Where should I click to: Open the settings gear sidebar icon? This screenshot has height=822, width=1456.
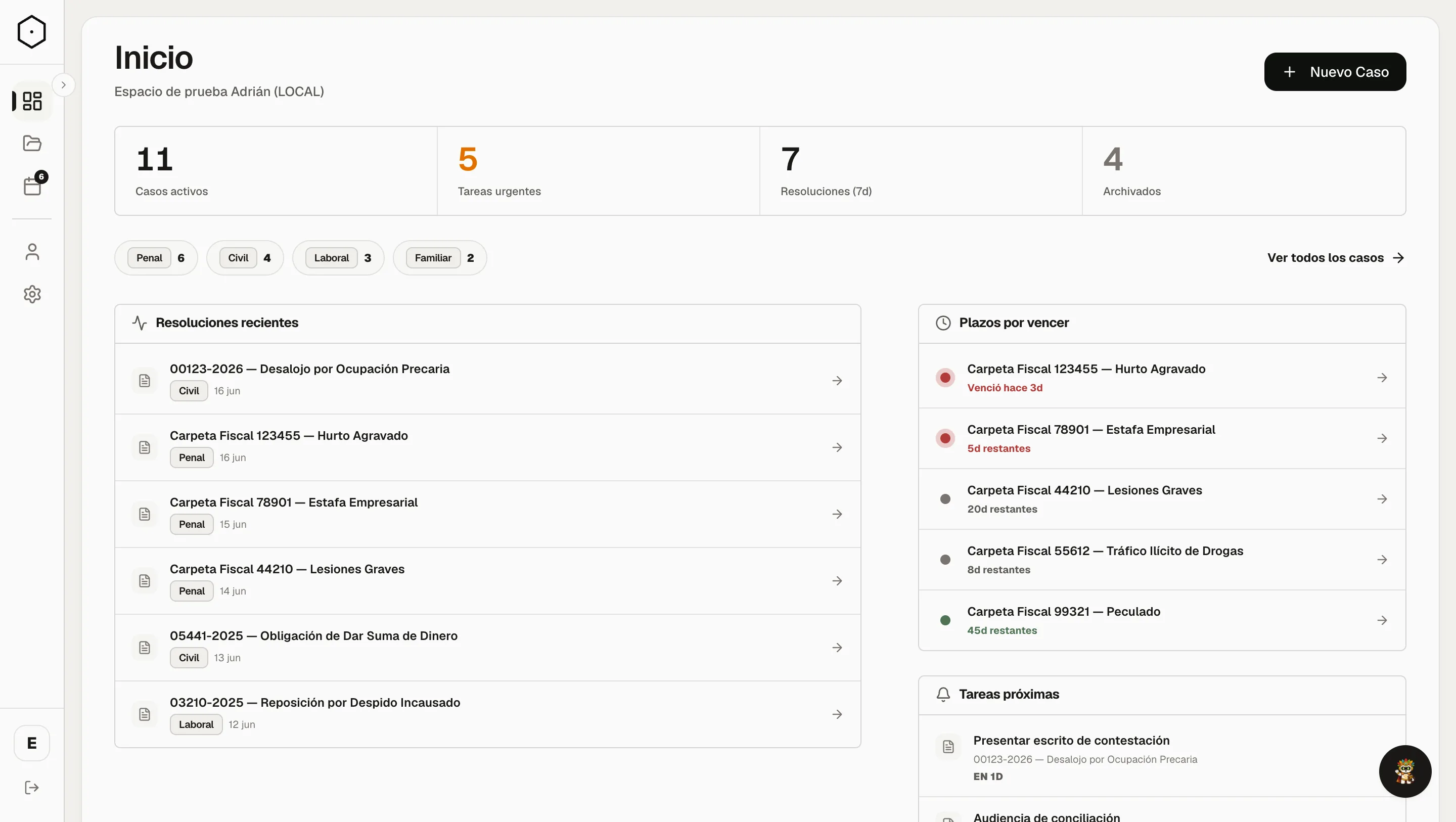tap(32, 294)
